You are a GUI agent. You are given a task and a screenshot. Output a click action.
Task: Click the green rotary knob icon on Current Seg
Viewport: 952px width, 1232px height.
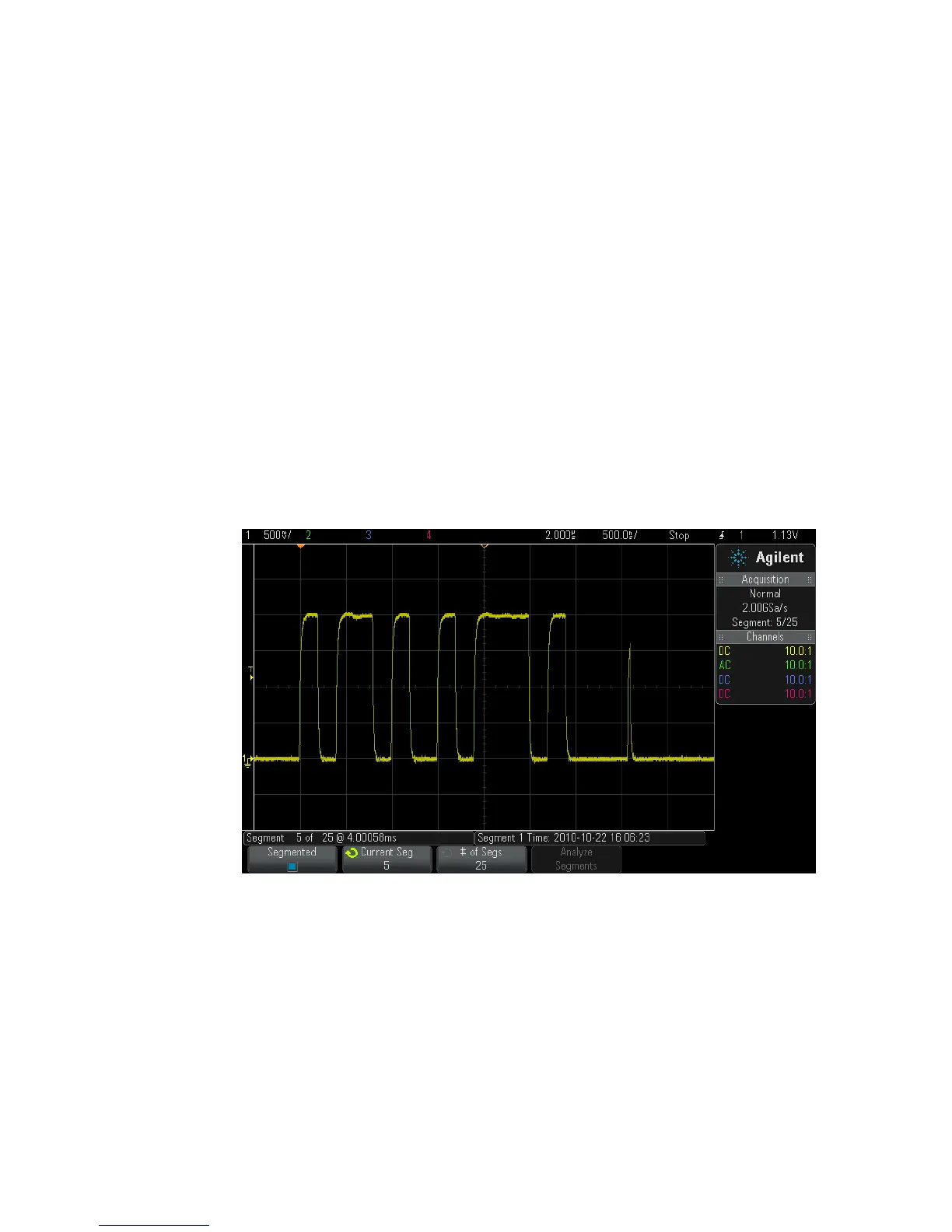point(352,852)
